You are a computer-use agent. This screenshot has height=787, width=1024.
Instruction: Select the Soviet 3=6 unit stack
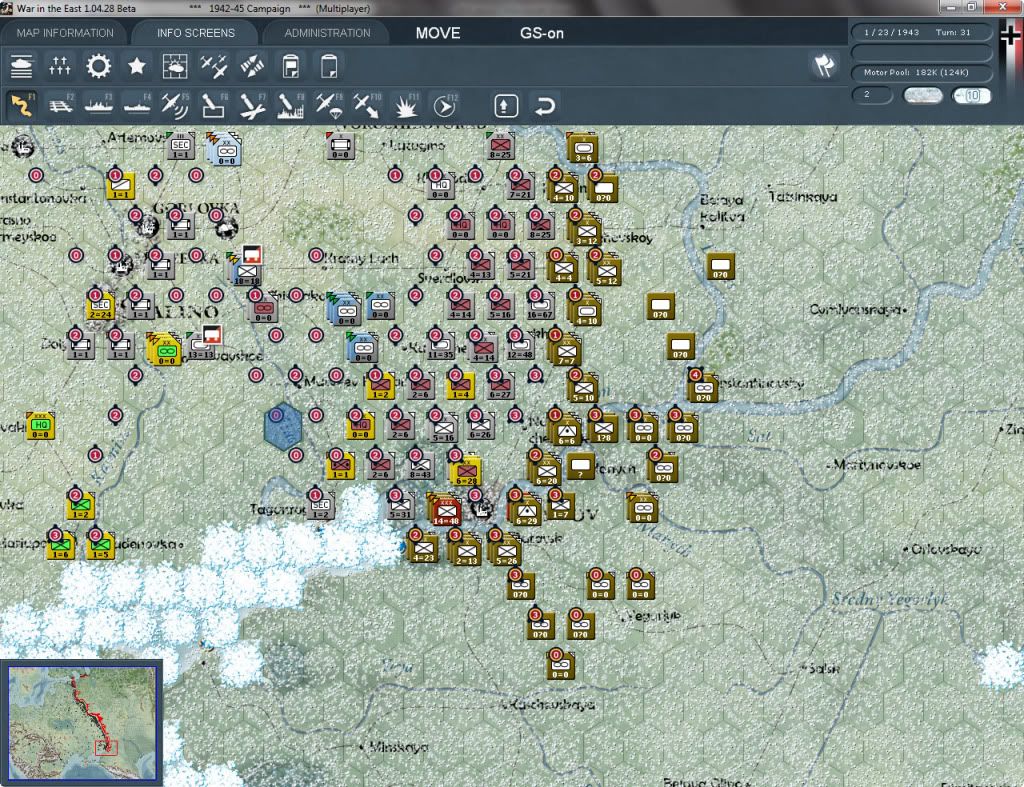click(583, 149)
